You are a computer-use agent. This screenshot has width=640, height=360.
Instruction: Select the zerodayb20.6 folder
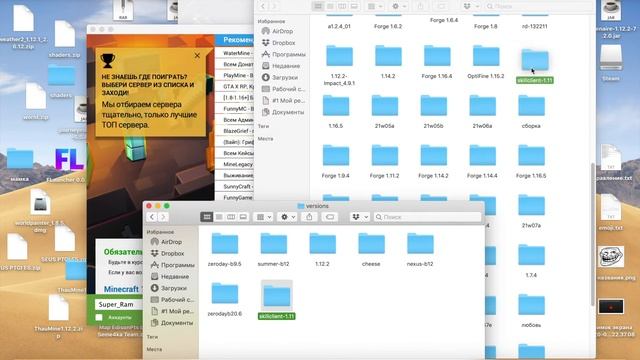click(x=224, y=299)
